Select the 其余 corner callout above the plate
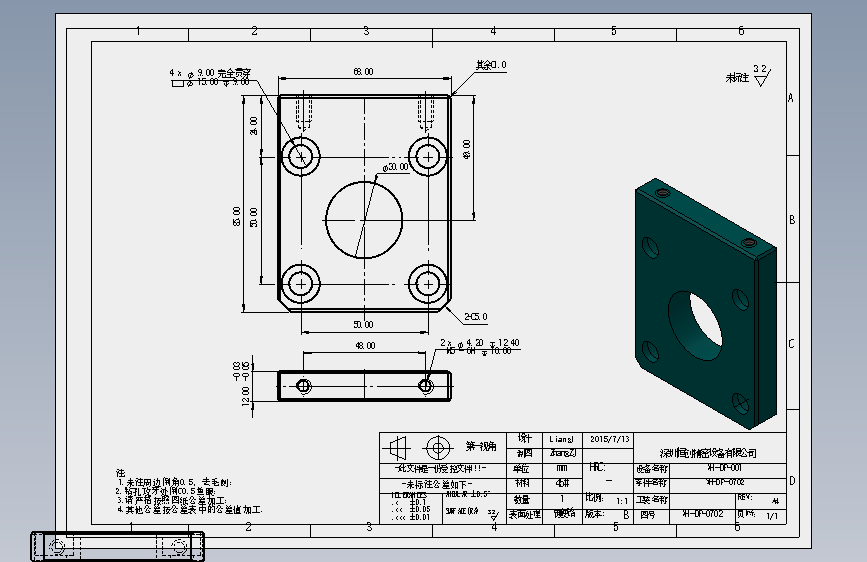Screen dimensions: 867x562 click(x=491, y=65)
